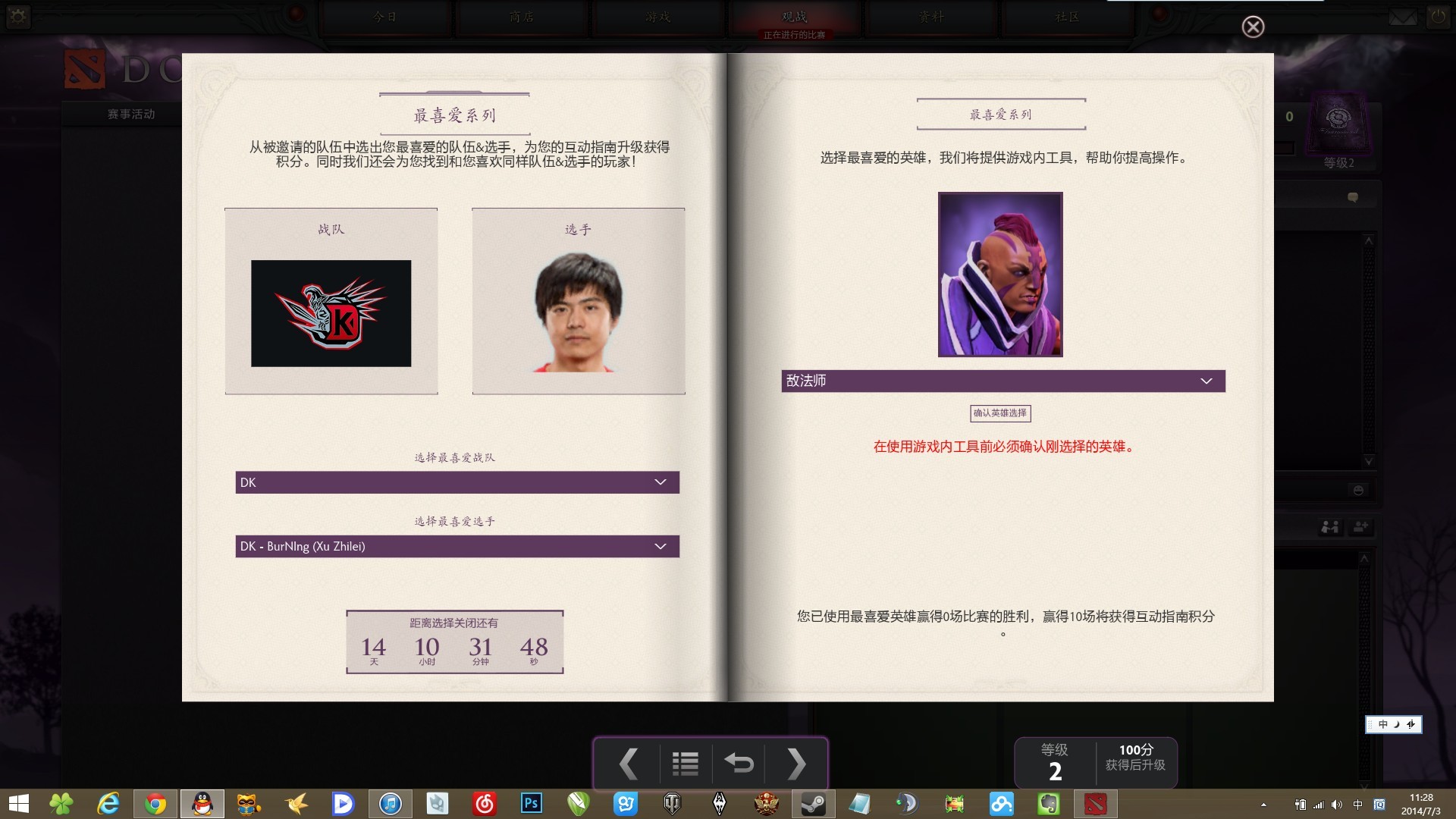Image resolution: width=1456 pixels, height=819 pixels.
Task: Open the green clover app in taskbar
Action: [61, 804]
